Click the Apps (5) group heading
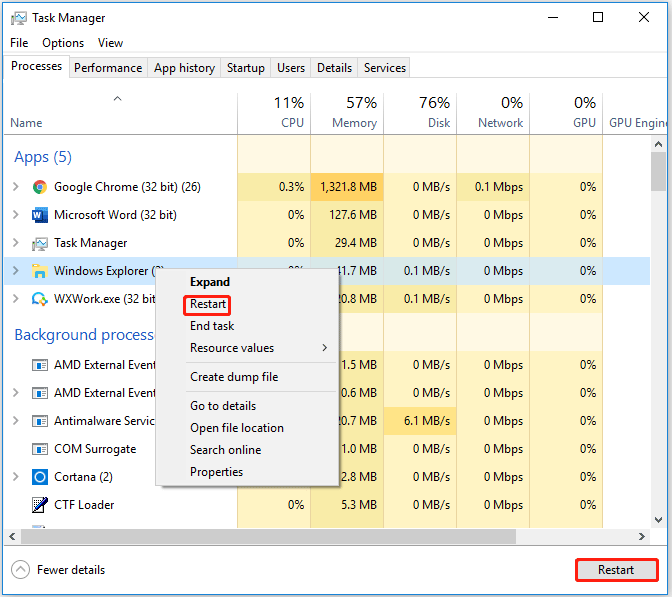This screenshot has height=597, width=672. 43,157
